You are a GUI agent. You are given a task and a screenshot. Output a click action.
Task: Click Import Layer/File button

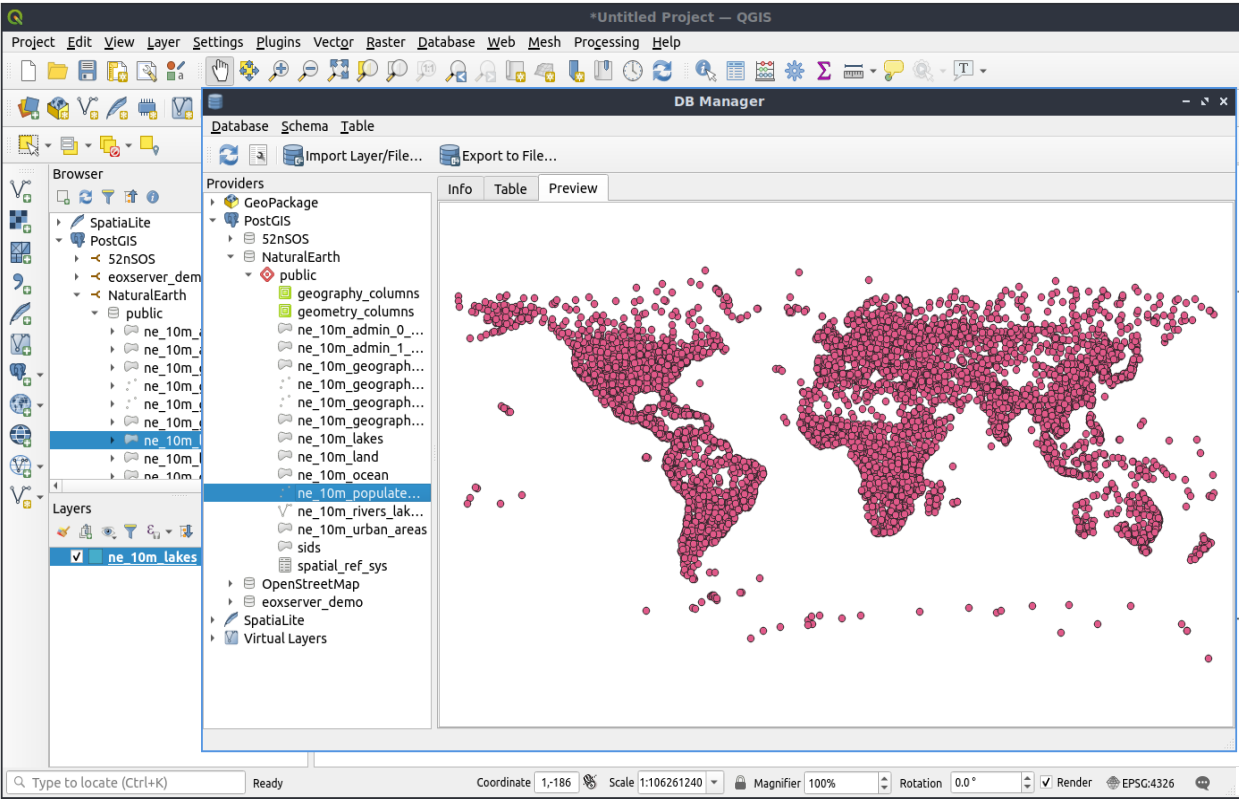[353, 155]
